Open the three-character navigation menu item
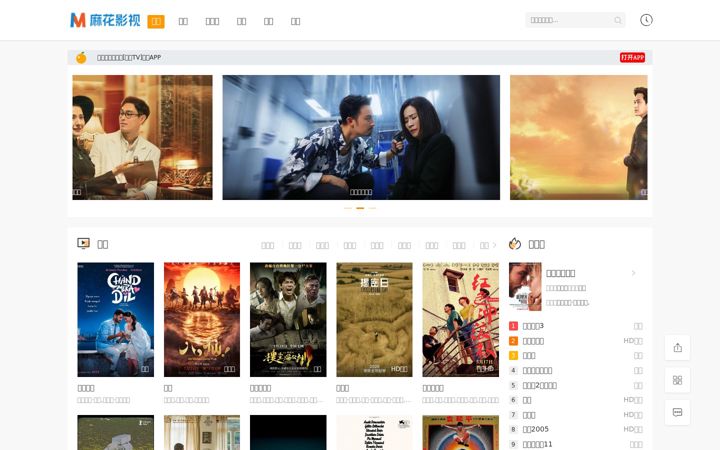Viewport: 720px width, 450px height. (212, 21)
